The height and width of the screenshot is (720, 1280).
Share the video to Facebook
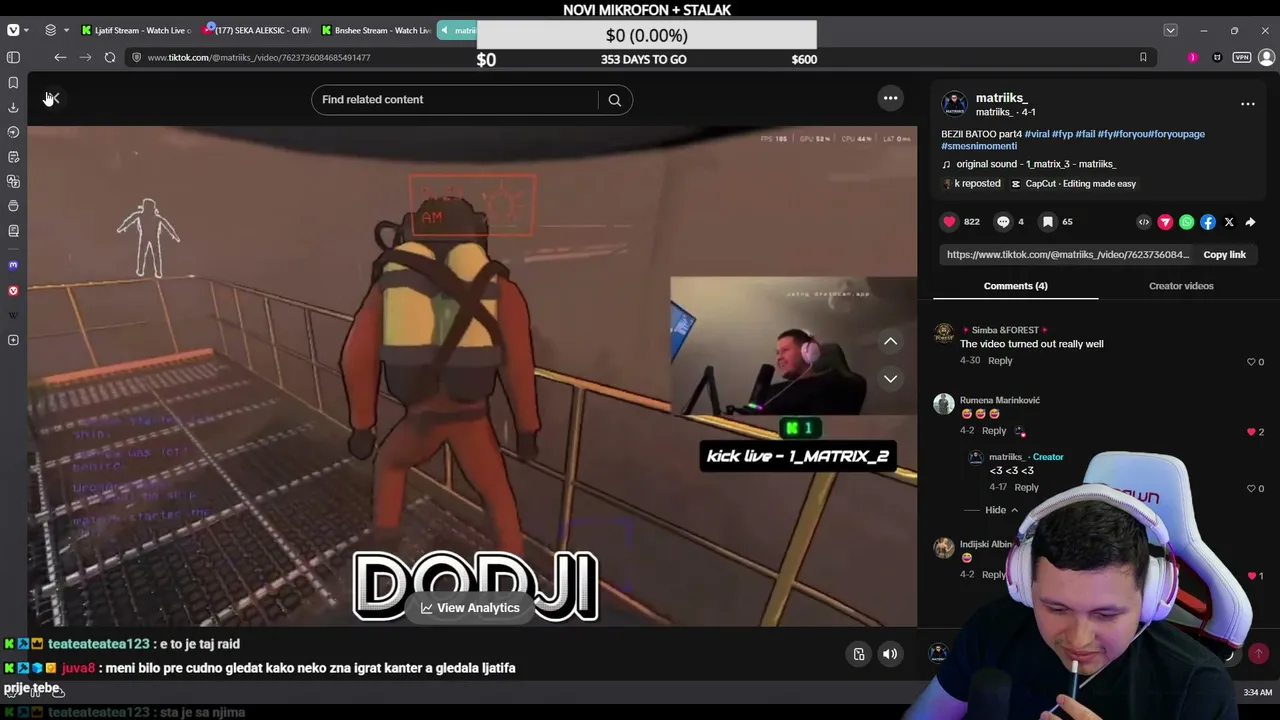click(1208, 222)
